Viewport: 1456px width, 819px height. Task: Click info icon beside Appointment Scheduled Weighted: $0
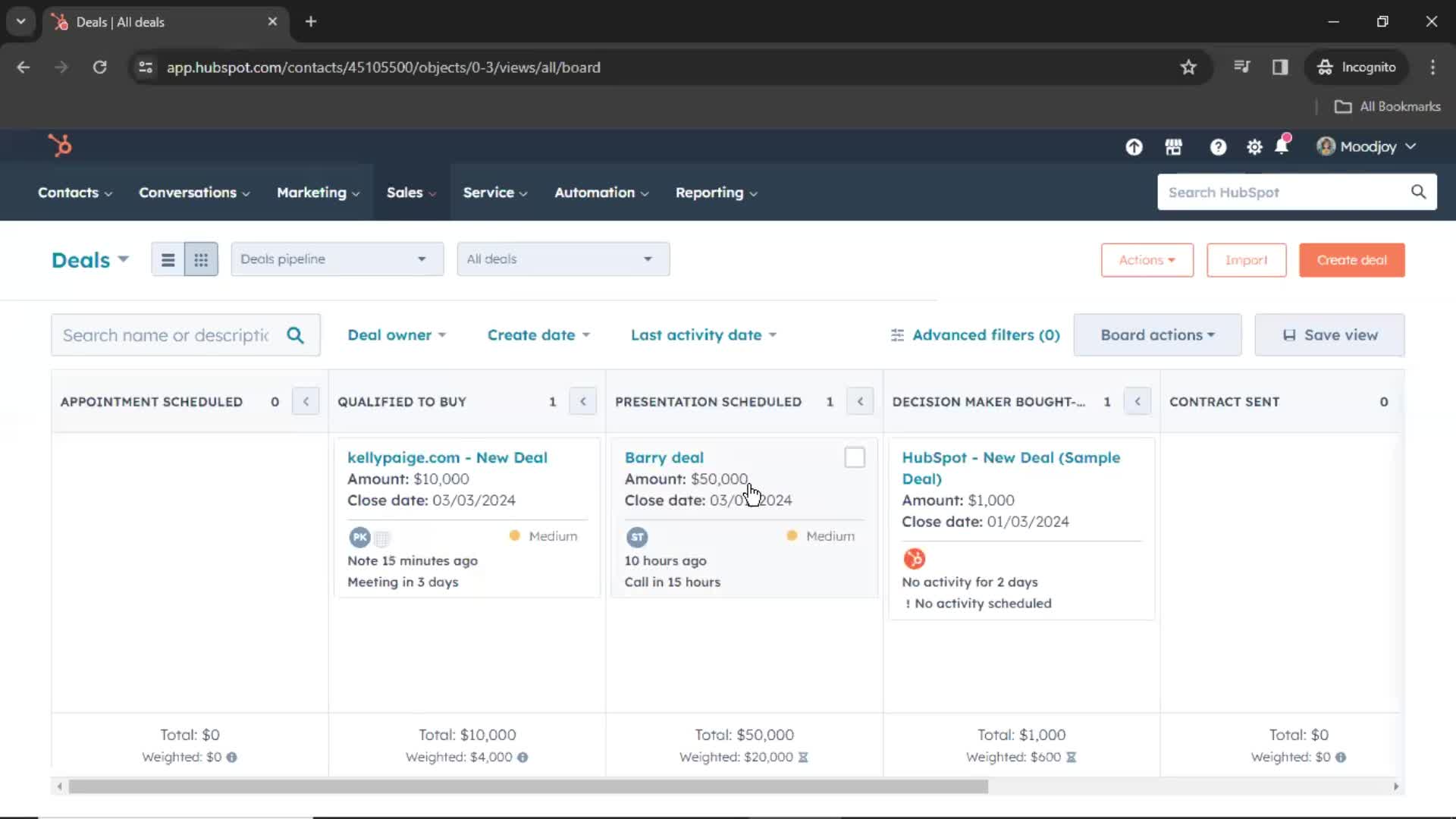click(x=231, y=757)
